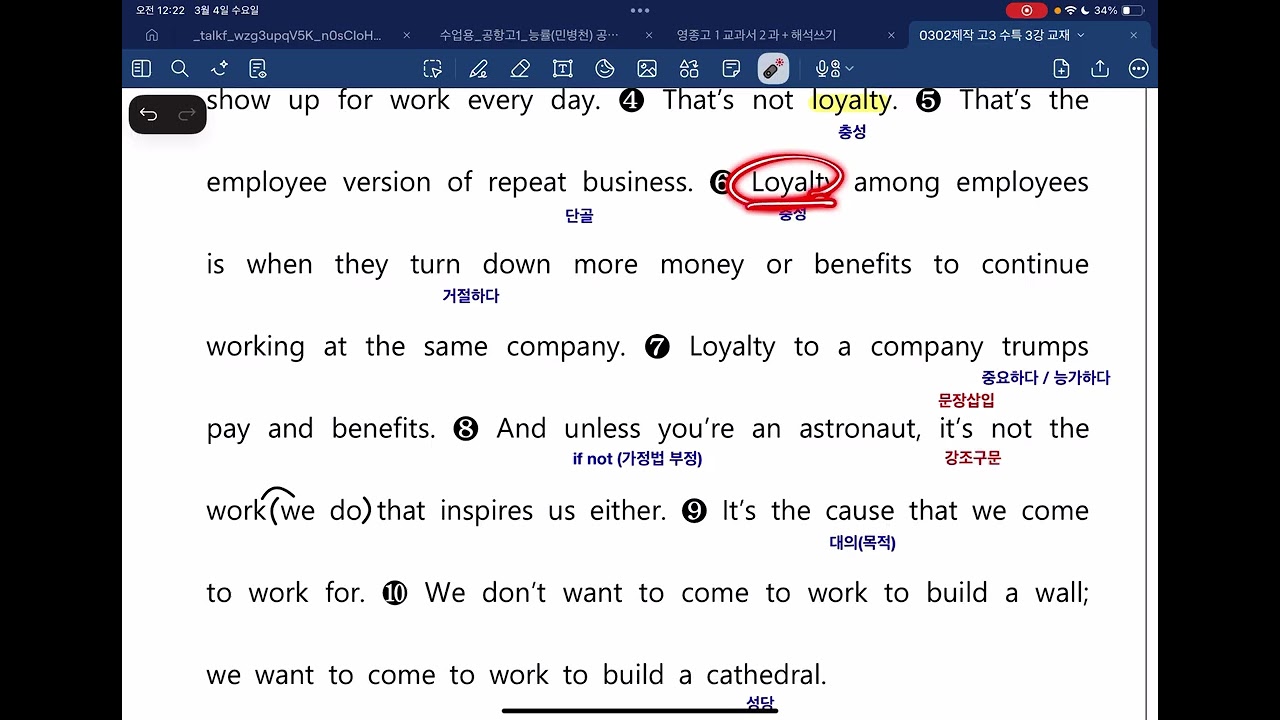Open the share export menu
The image size is (1280, 720).
pos(1100,69)
